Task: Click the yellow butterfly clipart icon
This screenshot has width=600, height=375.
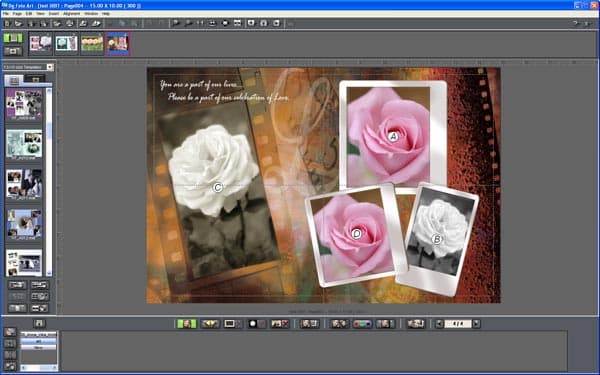Action: pos(210,324)
